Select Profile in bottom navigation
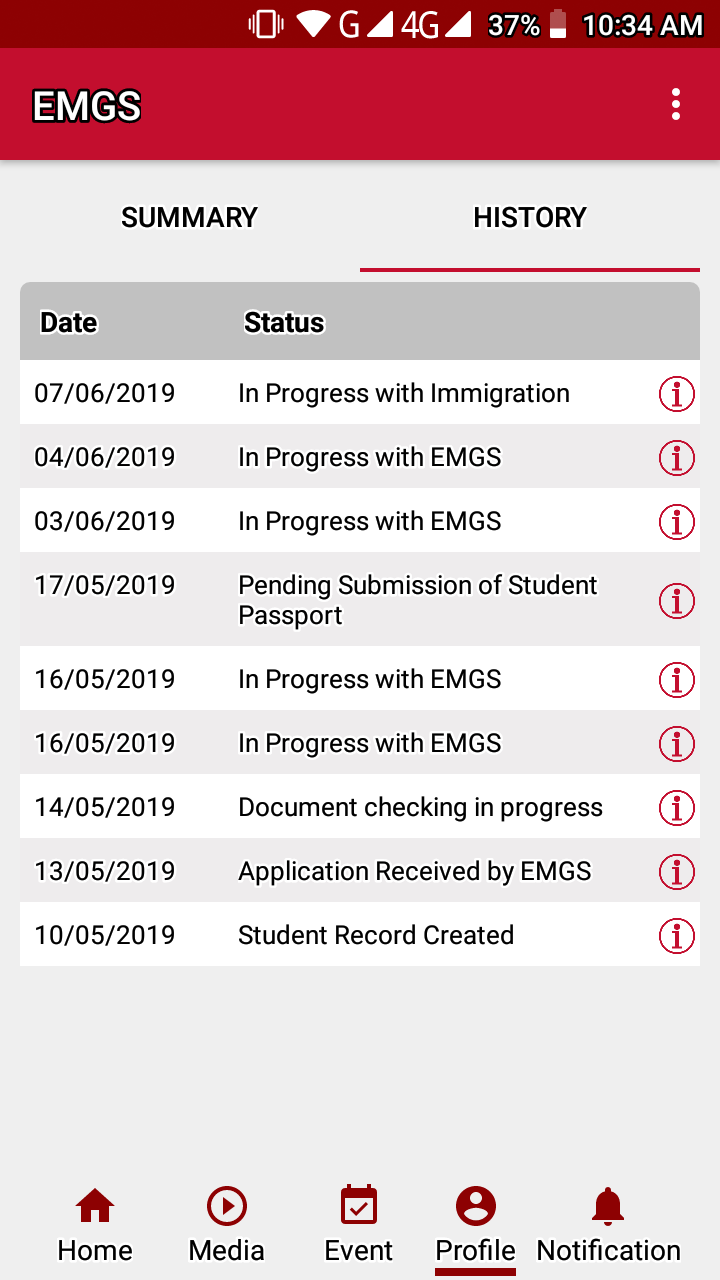The image size is (720, 1280). click(475, 1225)
